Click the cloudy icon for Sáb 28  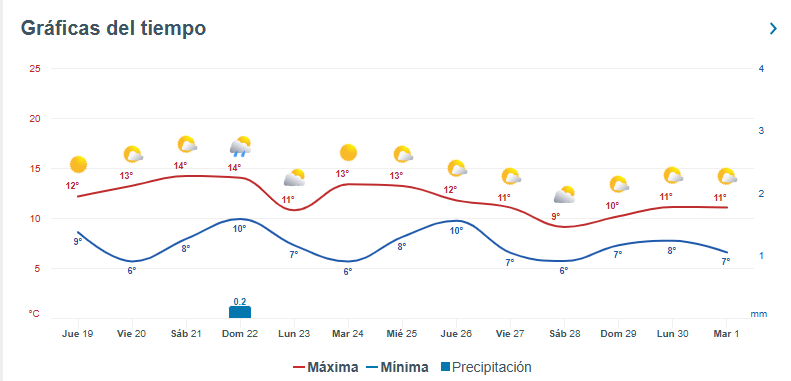coord(564,195)
